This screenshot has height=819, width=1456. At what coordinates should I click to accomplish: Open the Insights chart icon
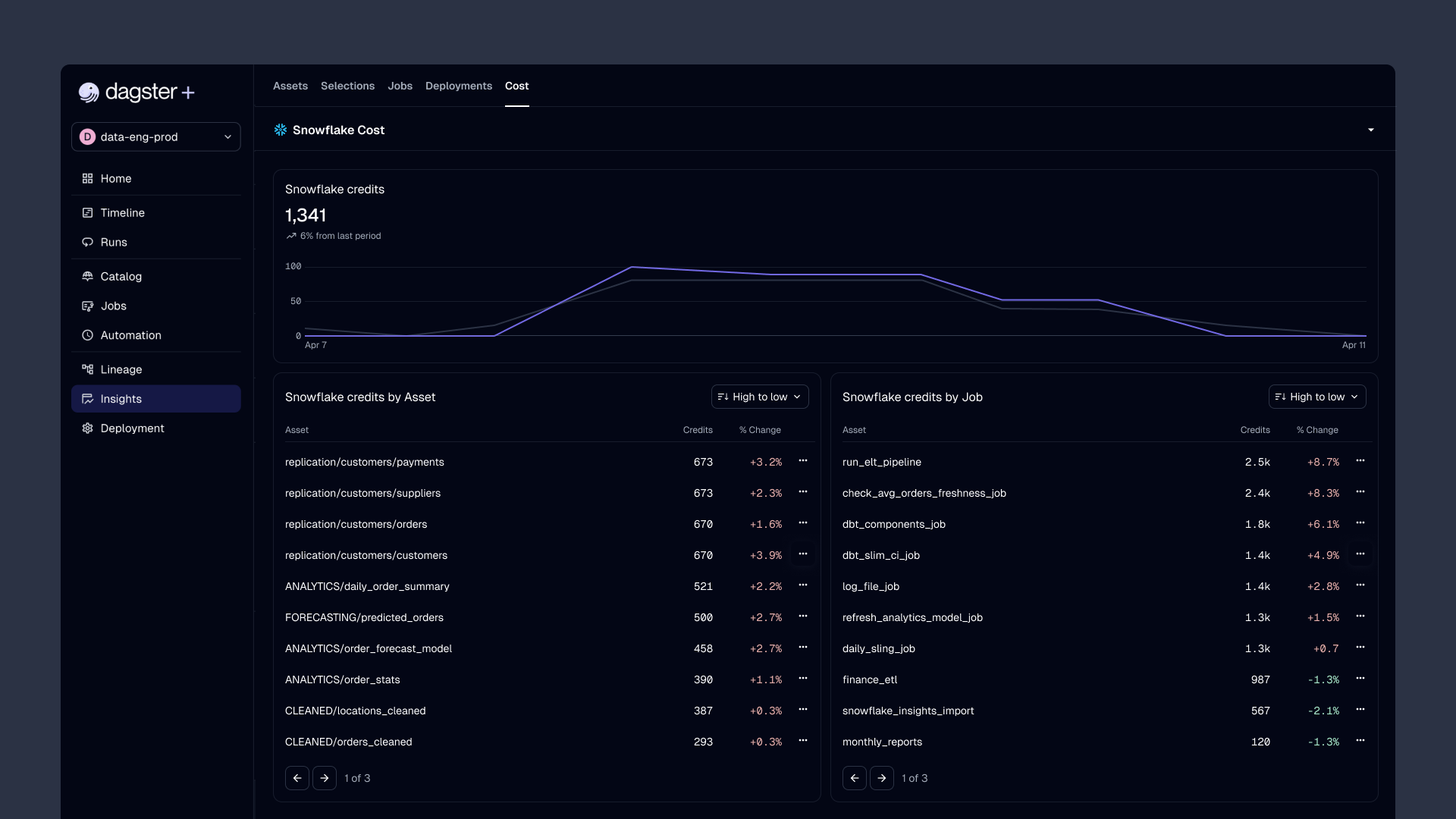pyautogui.click(x=87, y=399)
